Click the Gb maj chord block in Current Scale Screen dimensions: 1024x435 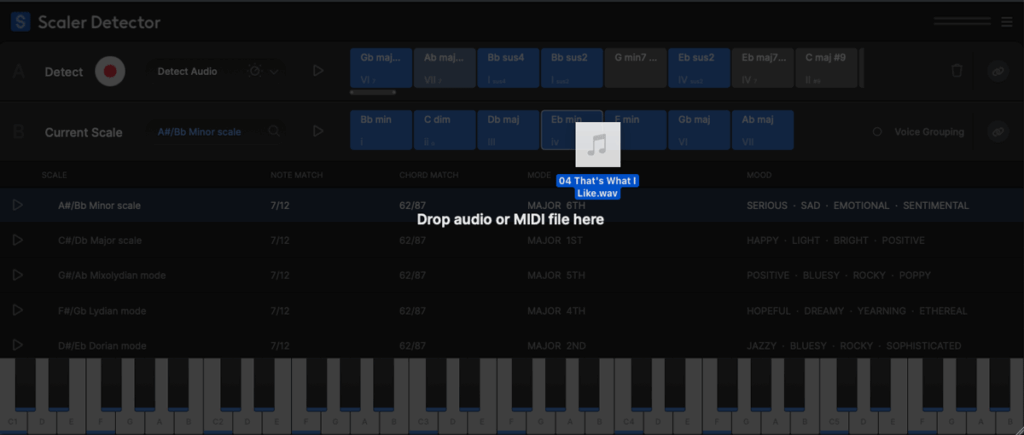coord(699,131)
